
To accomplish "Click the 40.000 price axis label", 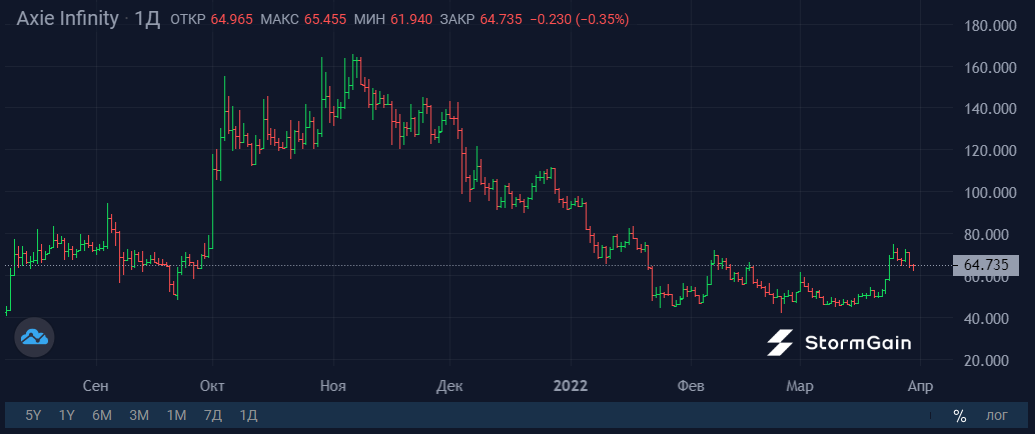I will point(989,318).
